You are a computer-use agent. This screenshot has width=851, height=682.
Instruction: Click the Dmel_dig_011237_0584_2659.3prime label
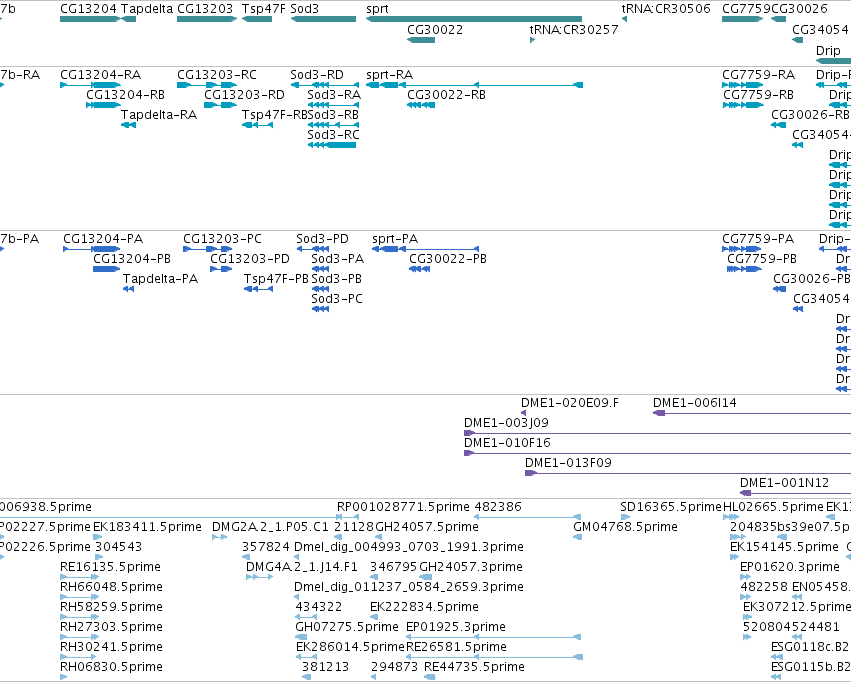click(409, 587)
